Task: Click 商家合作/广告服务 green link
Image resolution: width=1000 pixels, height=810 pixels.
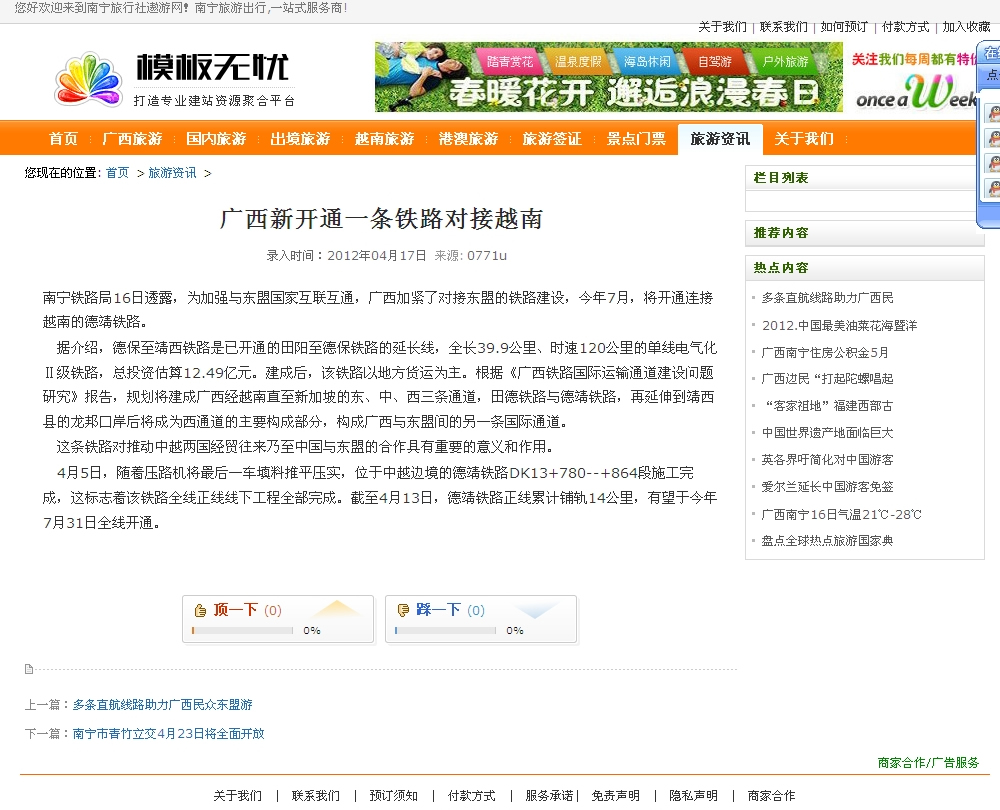Action: point(928,763)
